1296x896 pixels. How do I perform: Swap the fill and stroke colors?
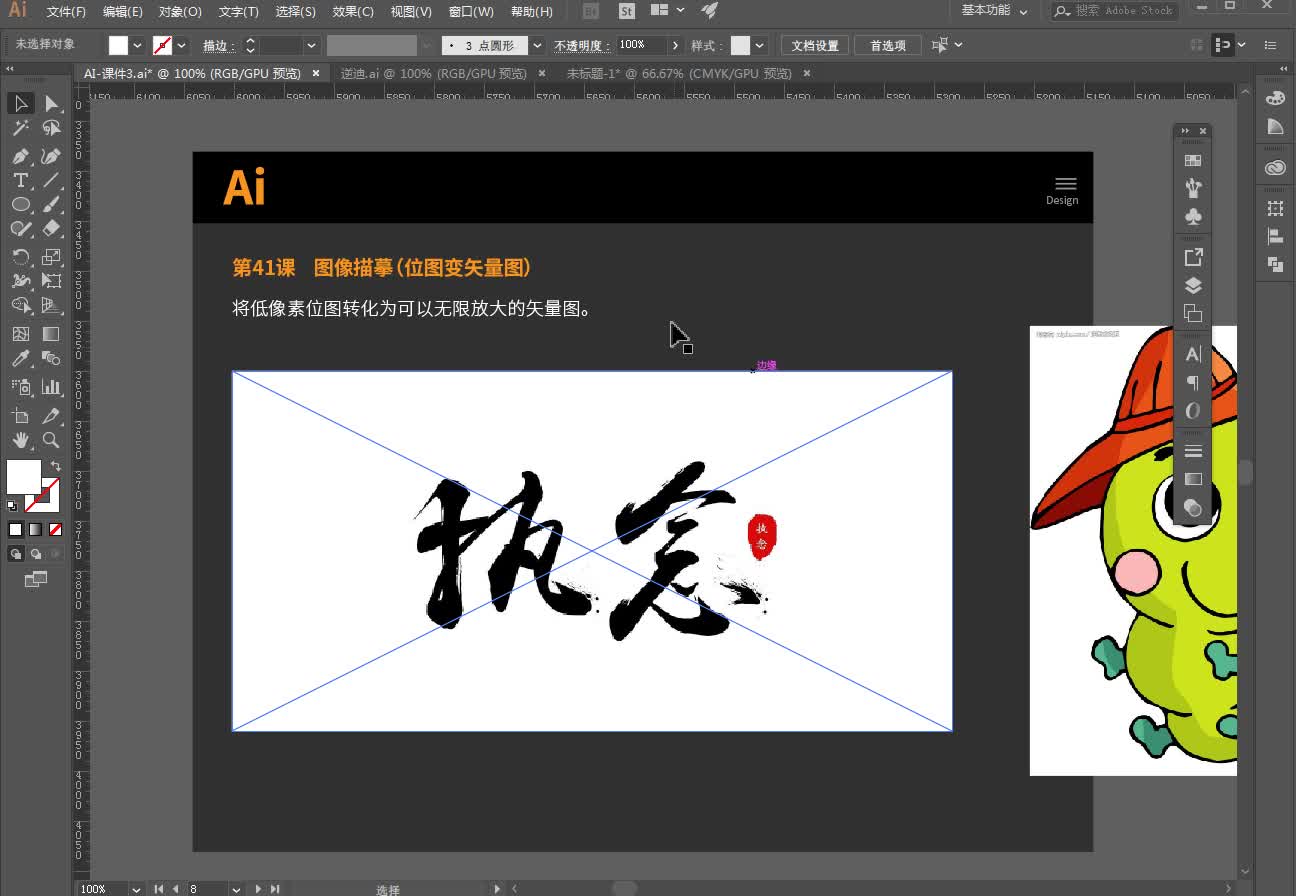(57, 465)
